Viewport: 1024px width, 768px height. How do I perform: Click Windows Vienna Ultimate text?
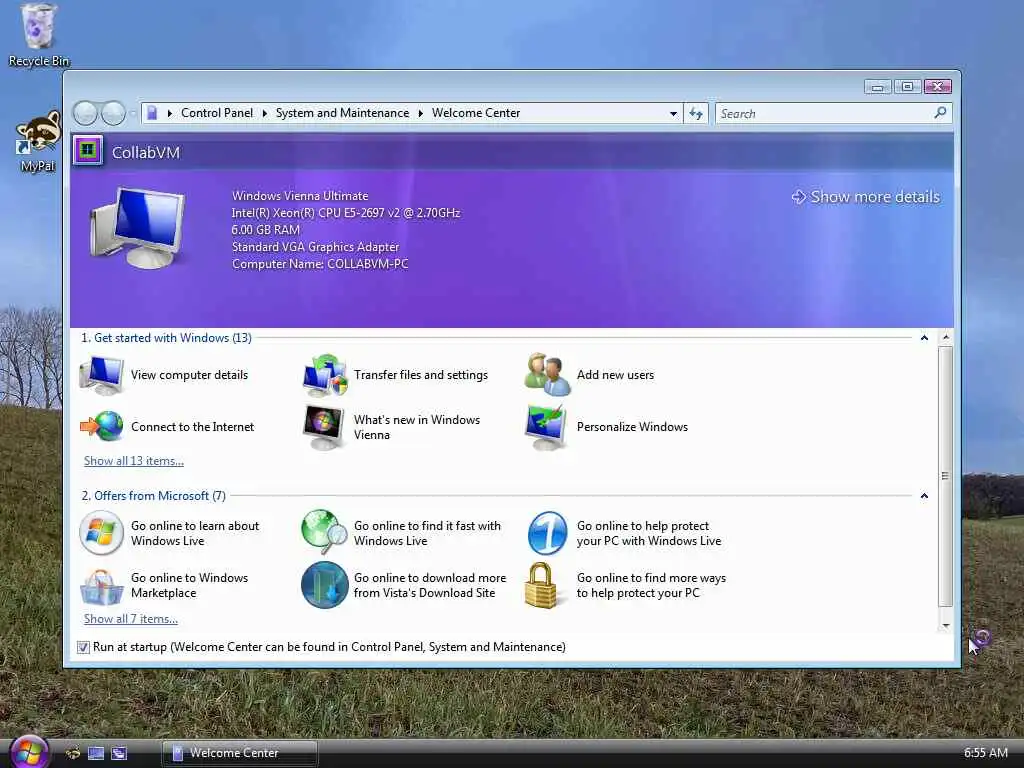pyautogui.click(x=300, y=196)
